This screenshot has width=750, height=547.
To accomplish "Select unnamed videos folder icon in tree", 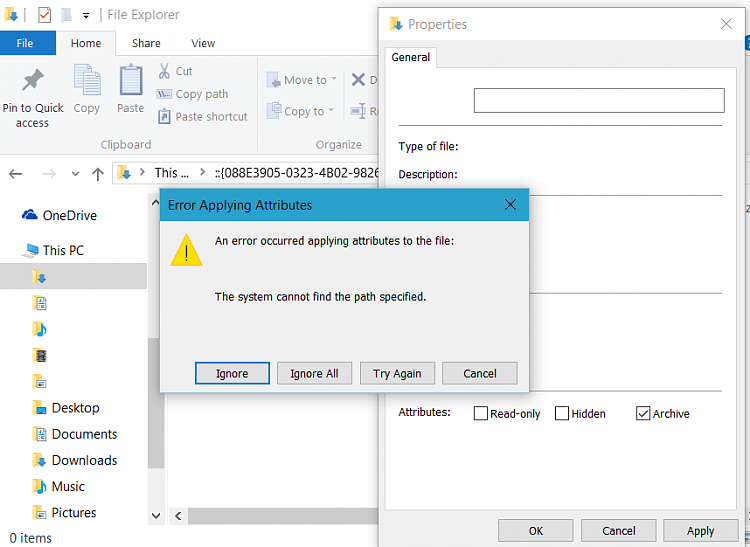I will click(x=40, y=355).
